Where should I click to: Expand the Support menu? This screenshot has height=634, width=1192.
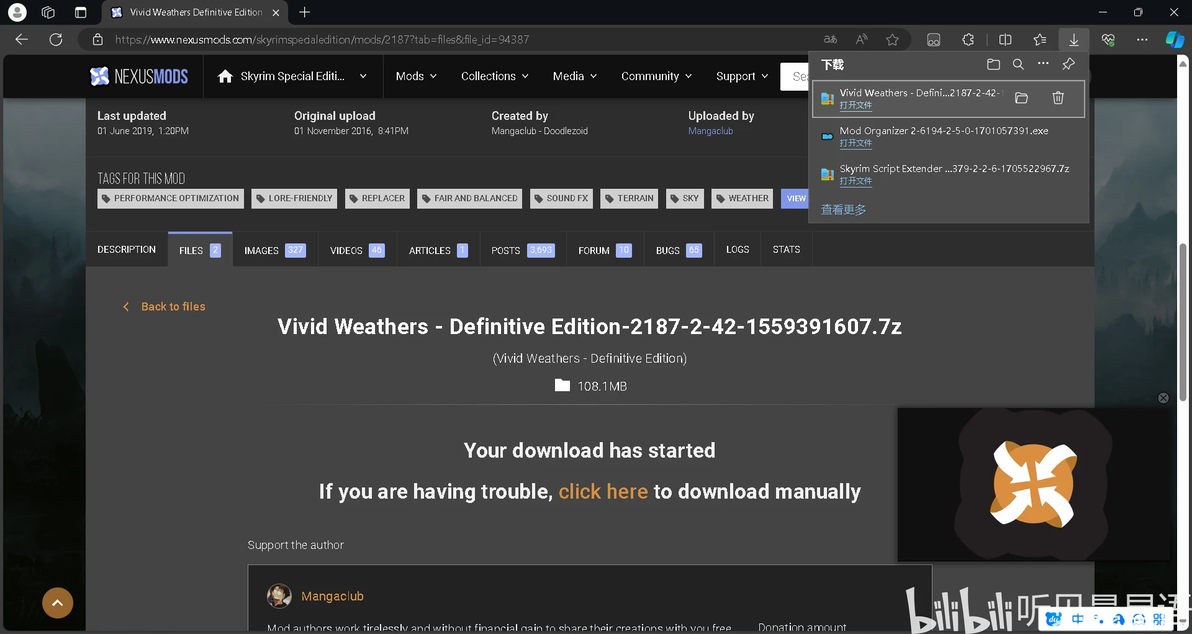(x=741, y=76)
